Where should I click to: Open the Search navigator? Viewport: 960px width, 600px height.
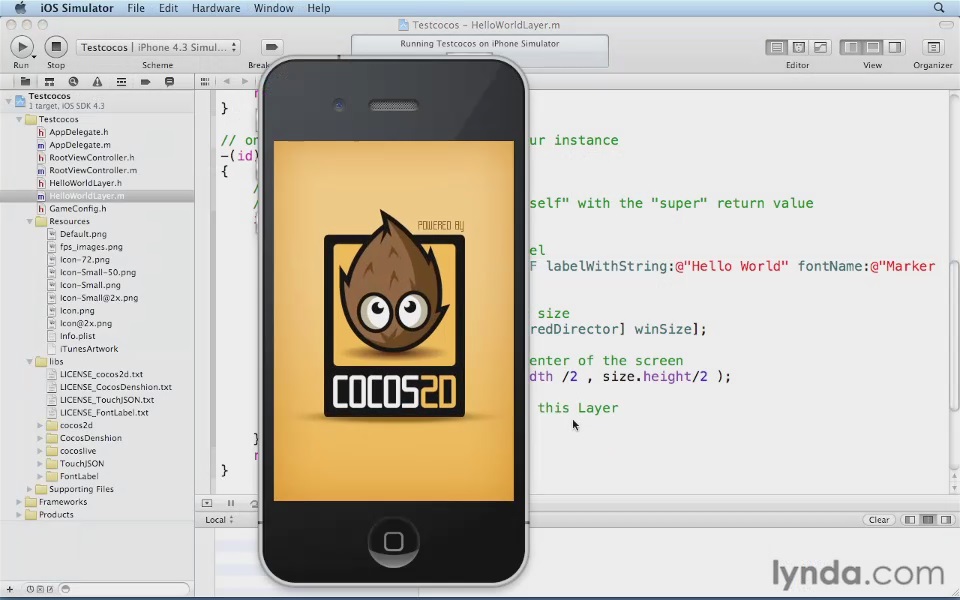pos(73,81)
